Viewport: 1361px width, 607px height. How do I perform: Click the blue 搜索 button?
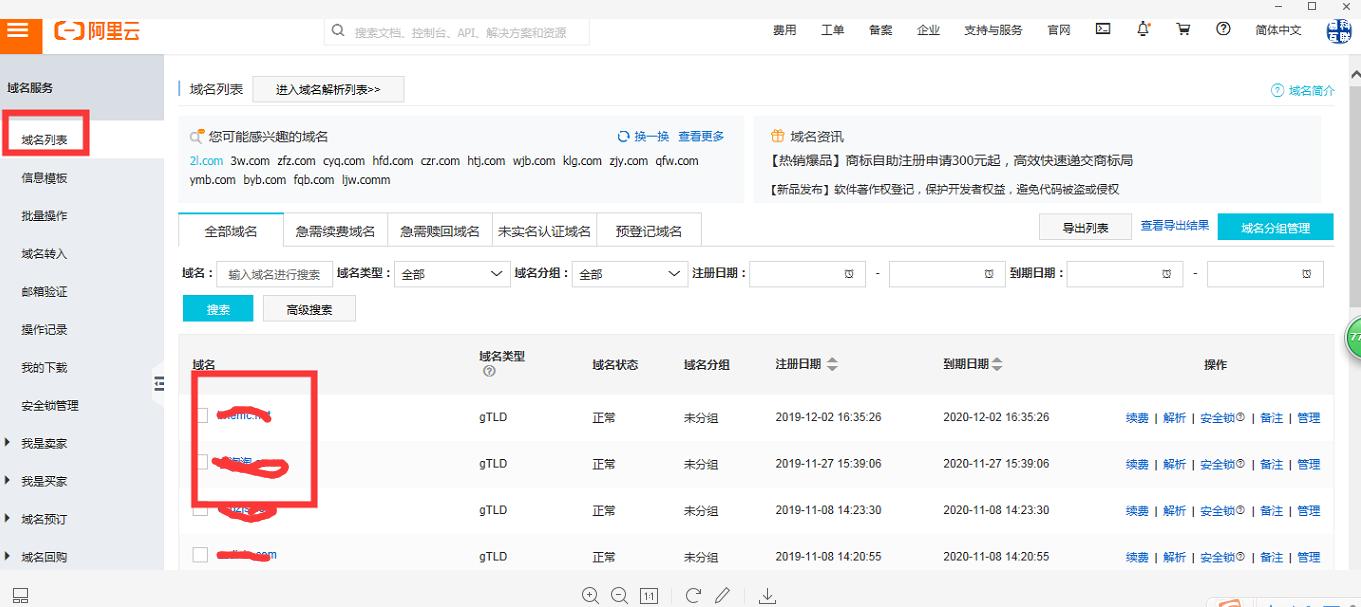pos(218,309)
